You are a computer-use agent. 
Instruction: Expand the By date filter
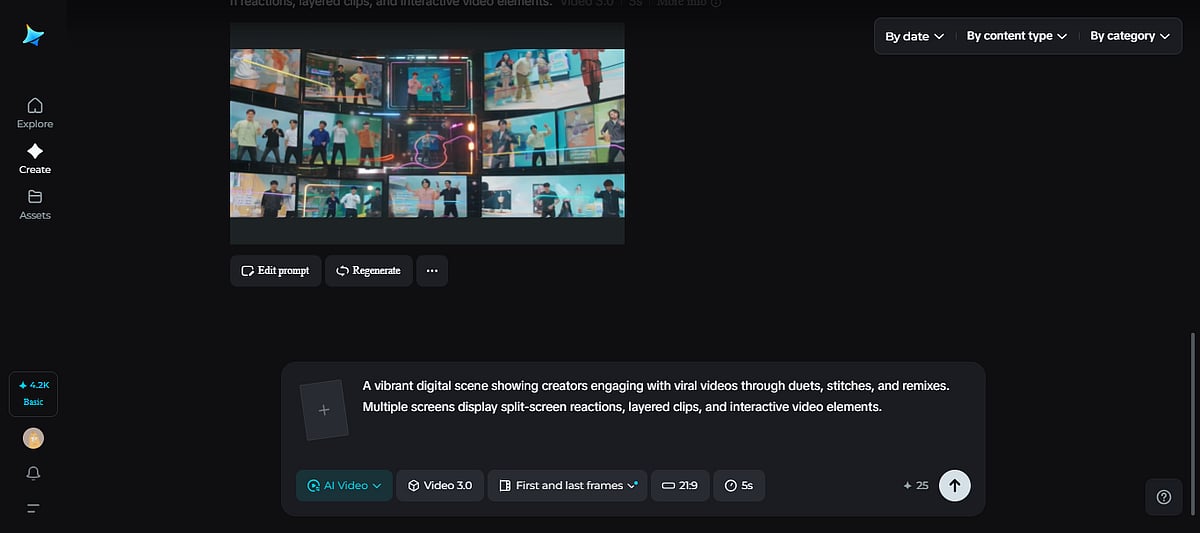(x=914, y=36)
